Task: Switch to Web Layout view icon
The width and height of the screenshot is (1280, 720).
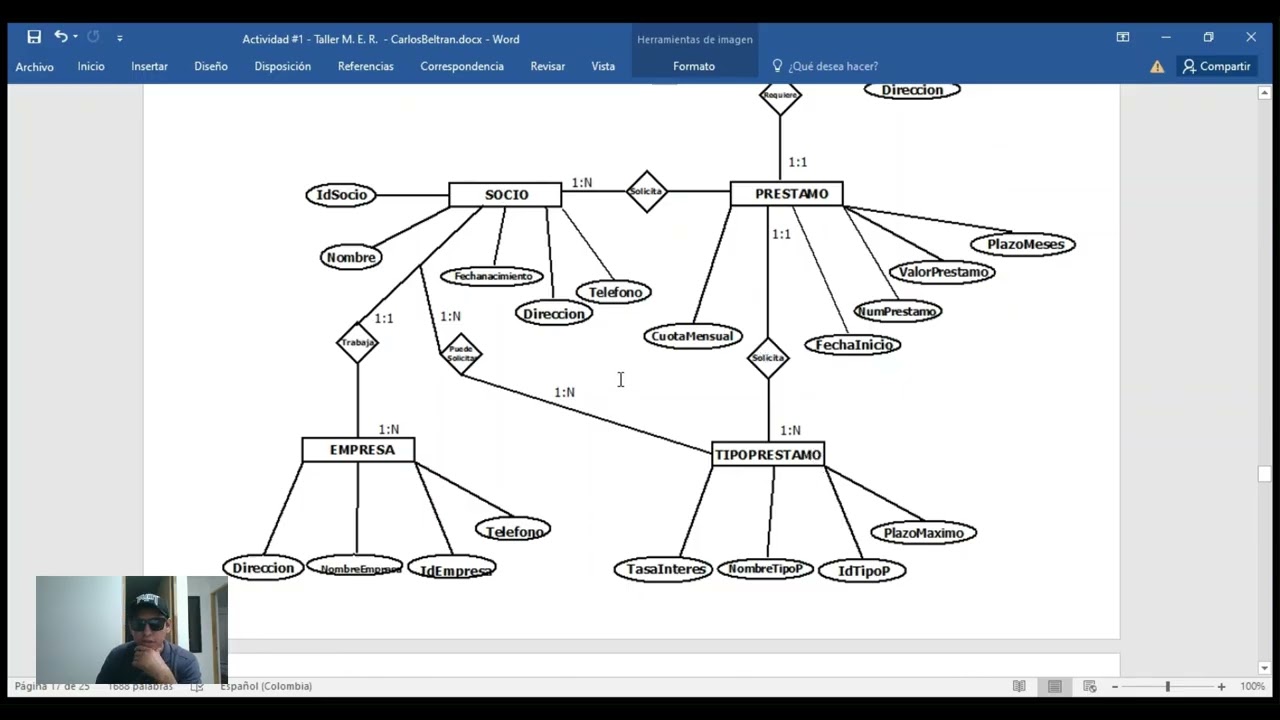Action: [x=1090, y=686]
